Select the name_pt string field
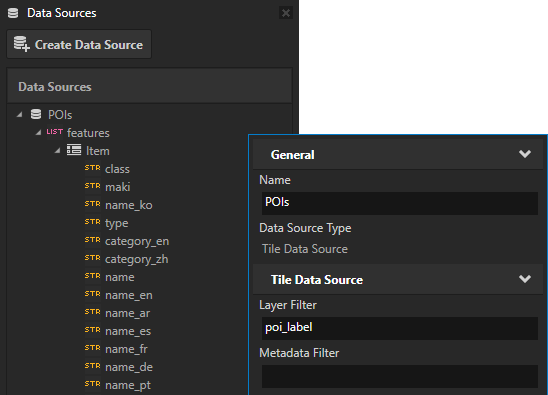548x395 pixels. [x=128, y=385]
